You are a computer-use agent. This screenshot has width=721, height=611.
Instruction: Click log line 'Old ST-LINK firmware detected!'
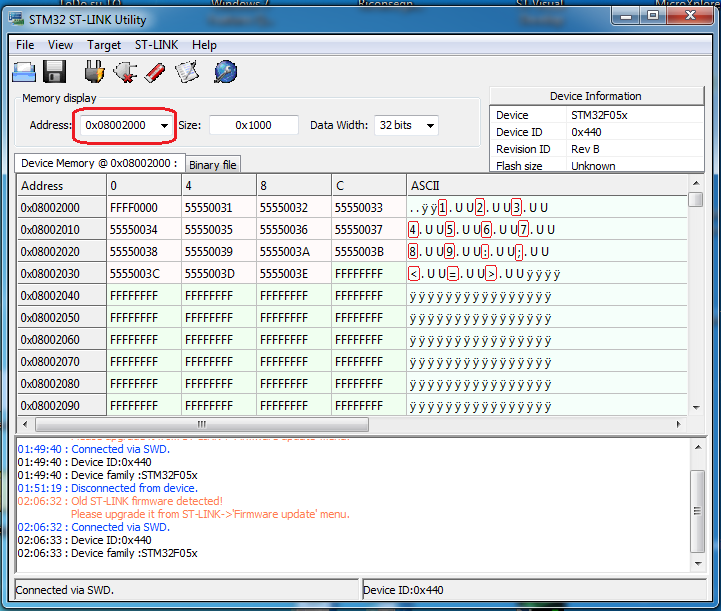click(147, 501)
